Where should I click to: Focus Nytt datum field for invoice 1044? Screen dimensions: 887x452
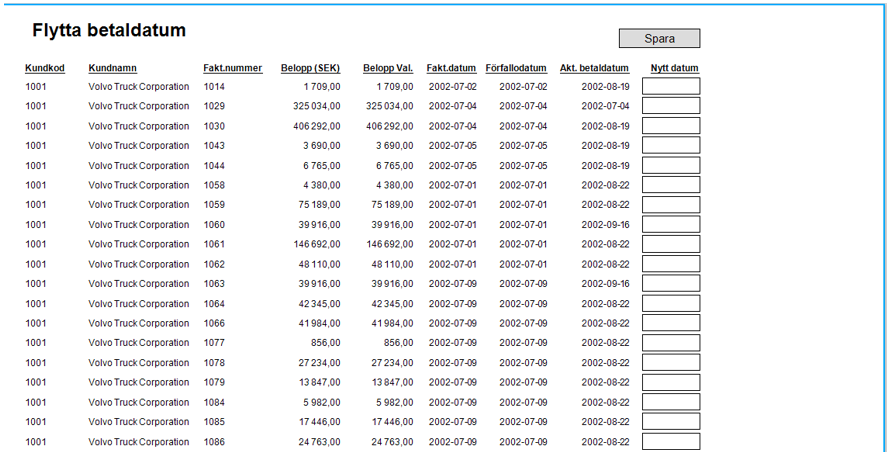pos(671,165)
